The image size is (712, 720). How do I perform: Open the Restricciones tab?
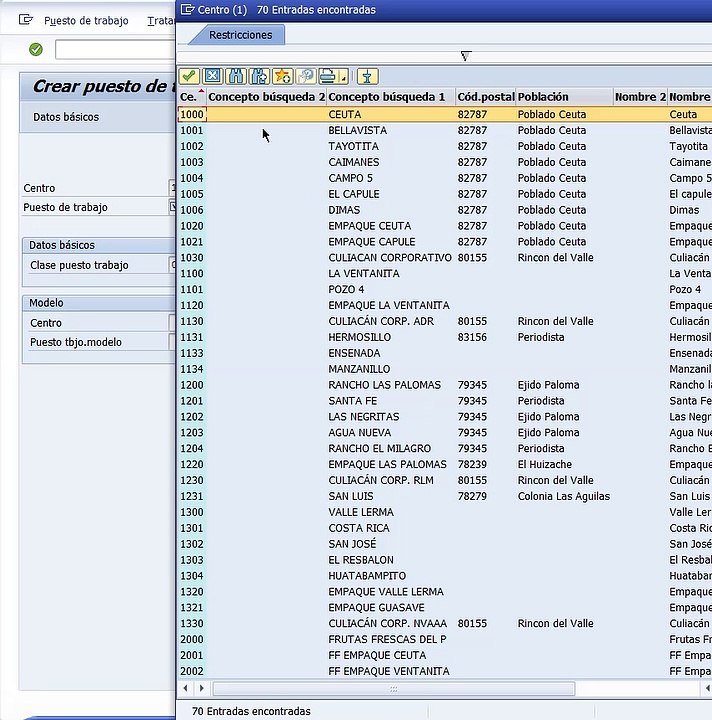tap(240, 35)
